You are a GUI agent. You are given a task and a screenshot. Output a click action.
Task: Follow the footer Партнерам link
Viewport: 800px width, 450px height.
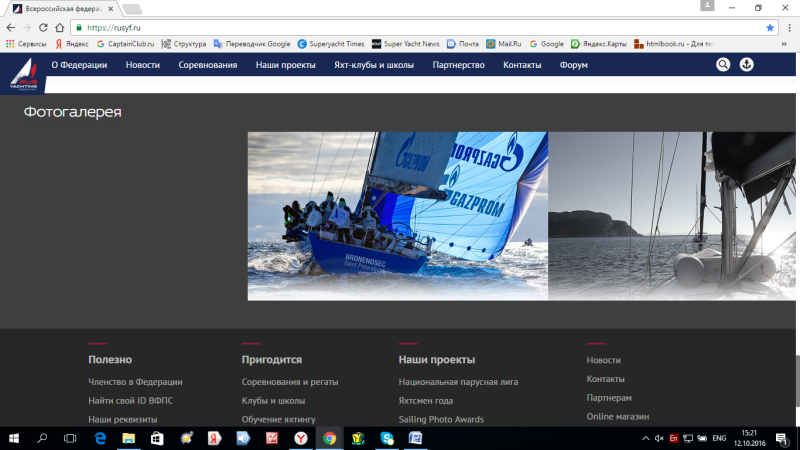[x=609, y=397]
